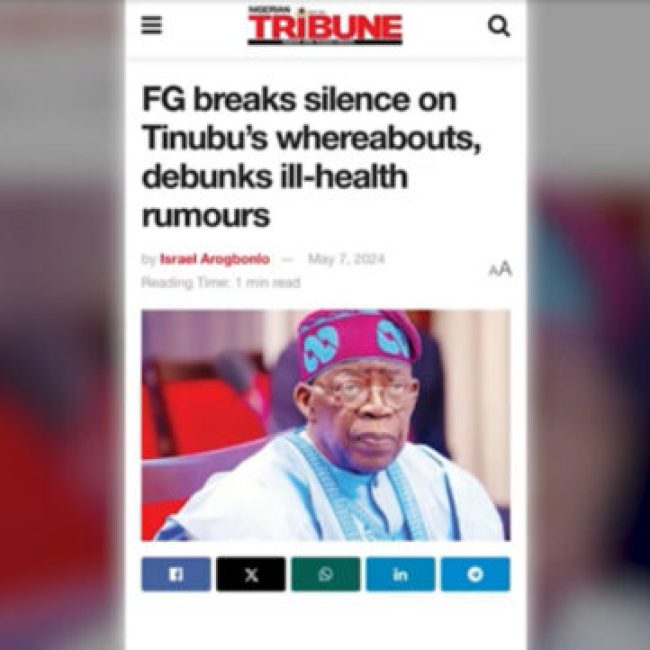650x650 pixels.
Task: Click the blurred background beside the article
Action: [62, 325]
